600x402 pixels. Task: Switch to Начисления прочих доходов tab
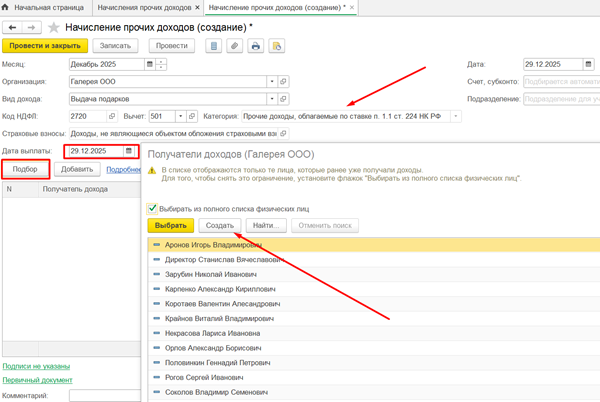144,8
